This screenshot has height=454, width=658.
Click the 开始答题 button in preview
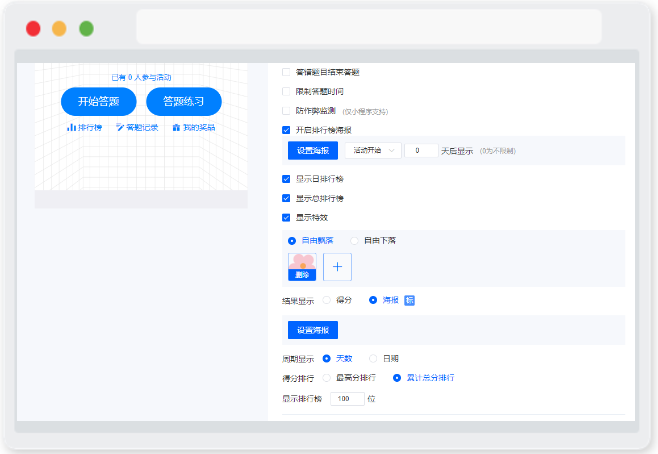pyautogui.click(x=99, y=102)
